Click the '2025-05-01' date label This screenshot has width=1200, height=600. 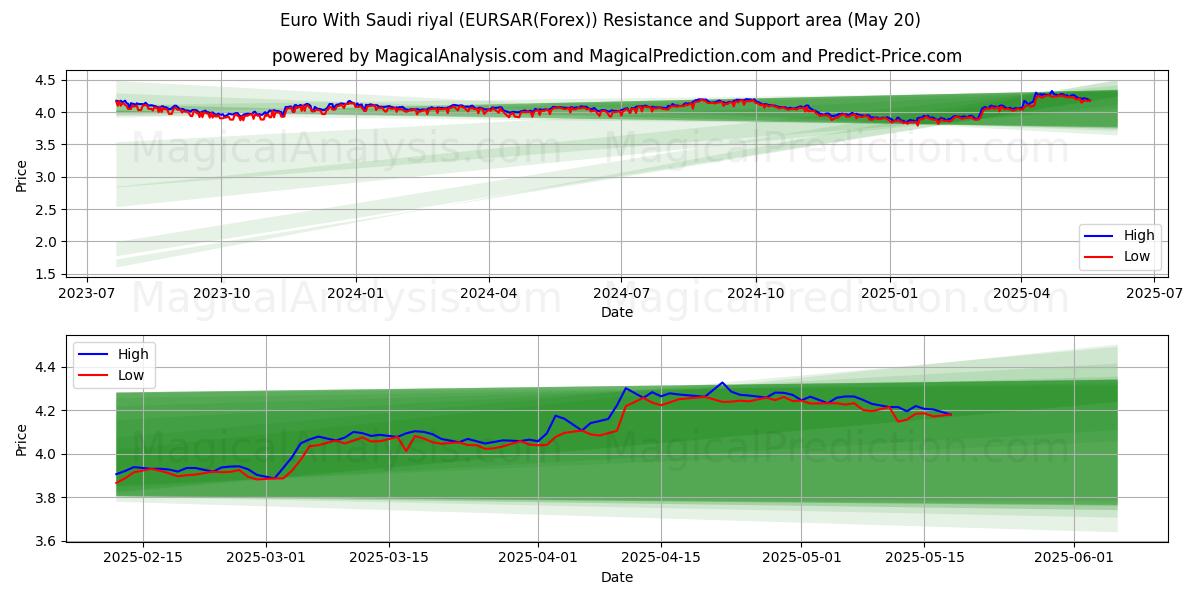coord(801,559)
